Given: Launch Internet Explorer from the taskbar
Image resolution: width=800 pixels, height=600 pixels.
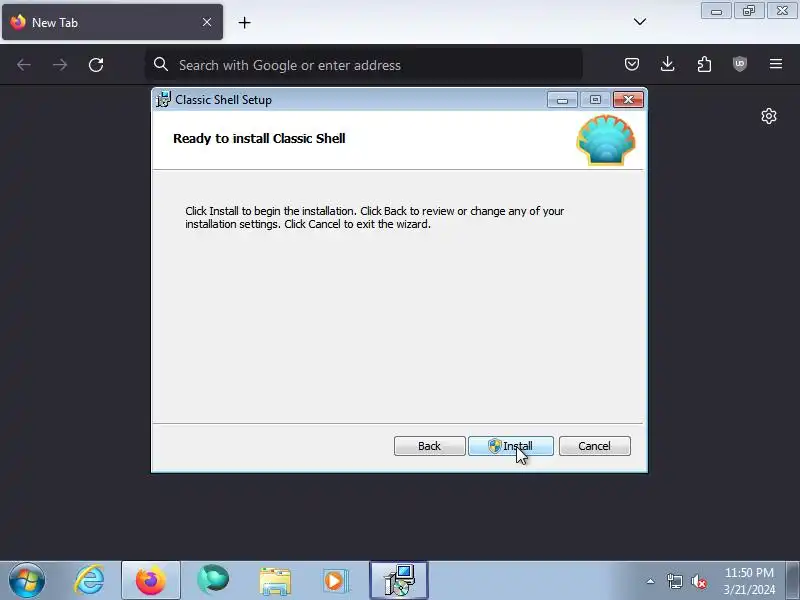Looking at the screenshot, I should pyautogui.click(x=89, y=581).
